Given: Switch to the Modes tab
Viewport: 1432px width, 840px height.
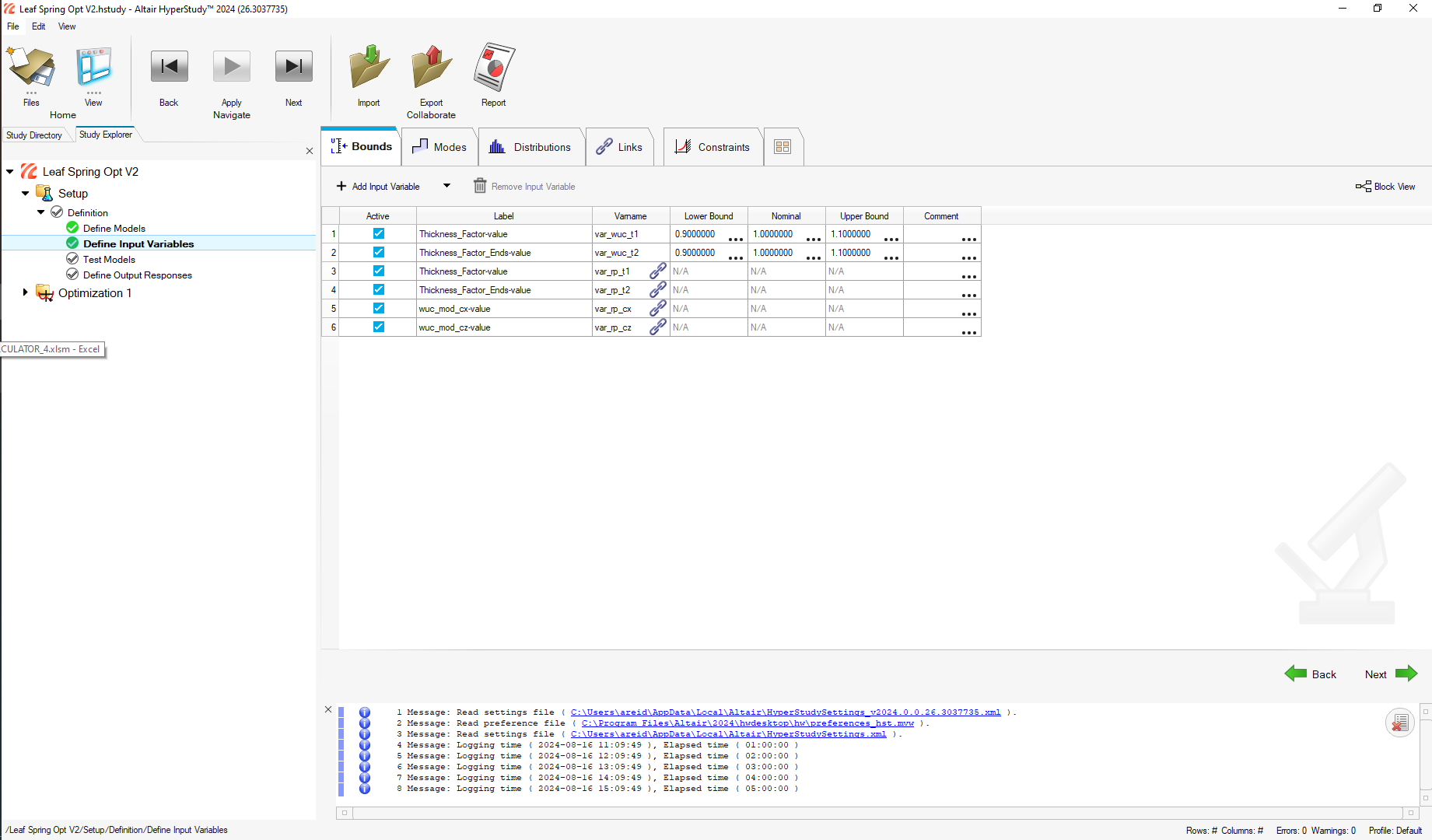Looking at the screenshot, I should click(x=439, y=147).
